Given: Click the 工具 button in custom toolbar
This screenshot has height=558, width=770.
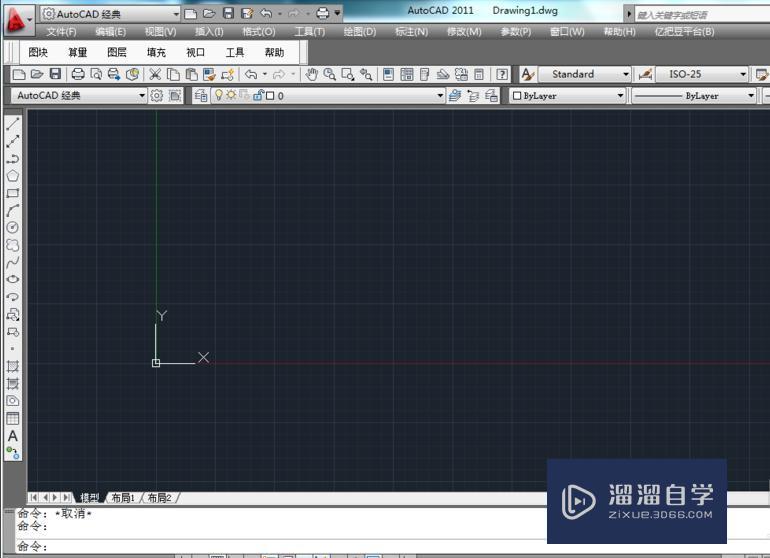Looking at the screenshot, I should (x=235, y=52).
